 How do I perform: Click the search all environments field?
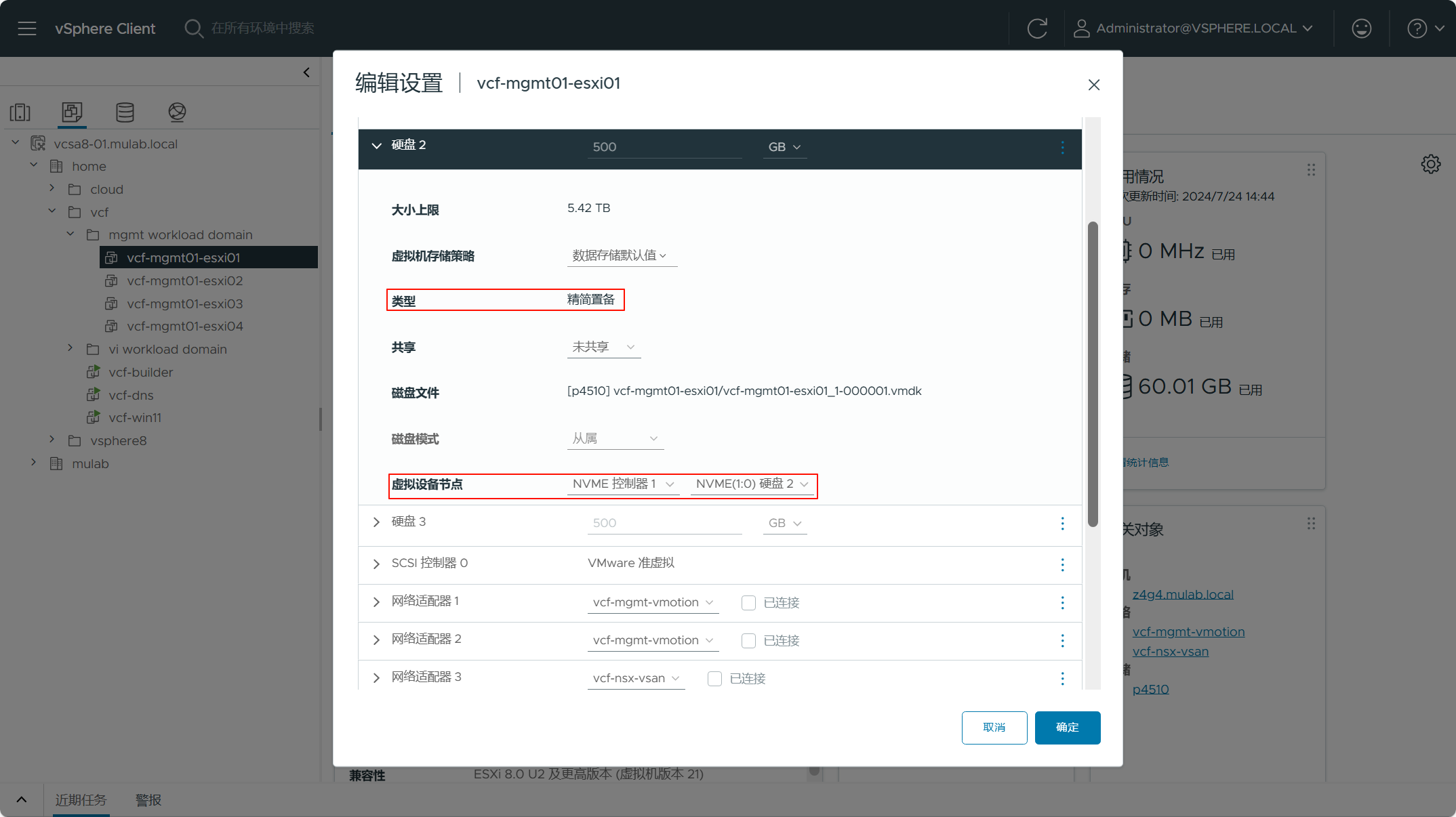pos(263,28)
